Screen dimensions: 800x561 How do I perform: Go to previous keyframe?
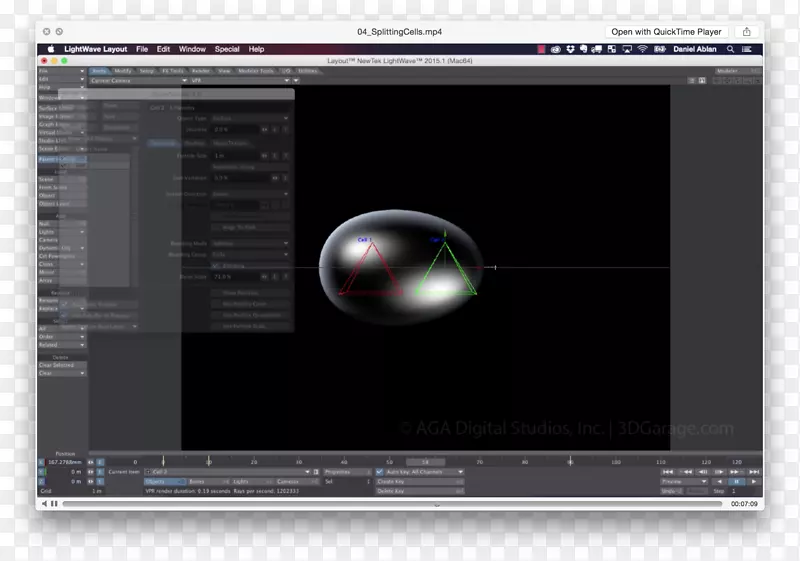tap(686, 472)
